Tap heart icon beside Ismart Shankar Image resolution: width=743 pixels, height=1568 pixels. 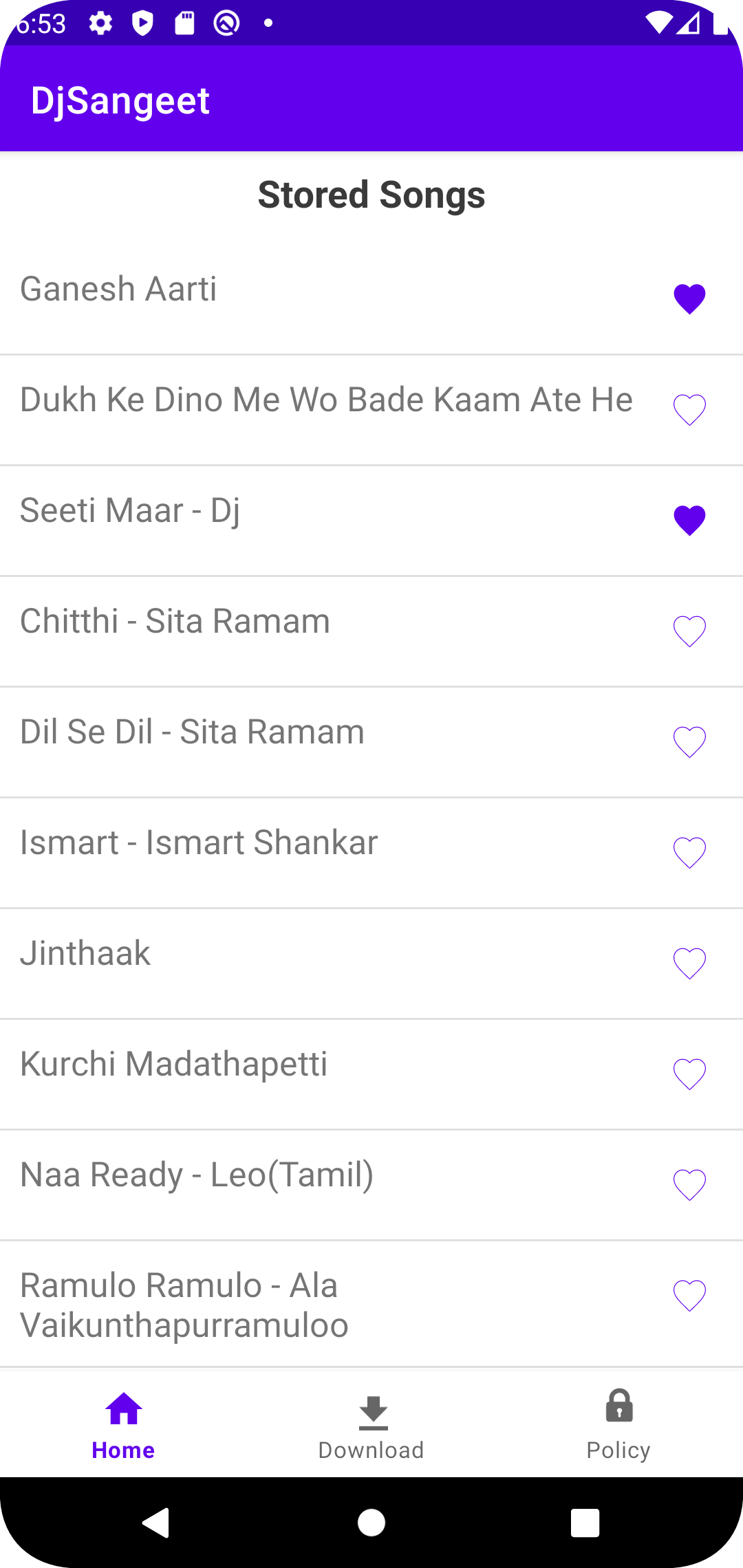[689, 853]
